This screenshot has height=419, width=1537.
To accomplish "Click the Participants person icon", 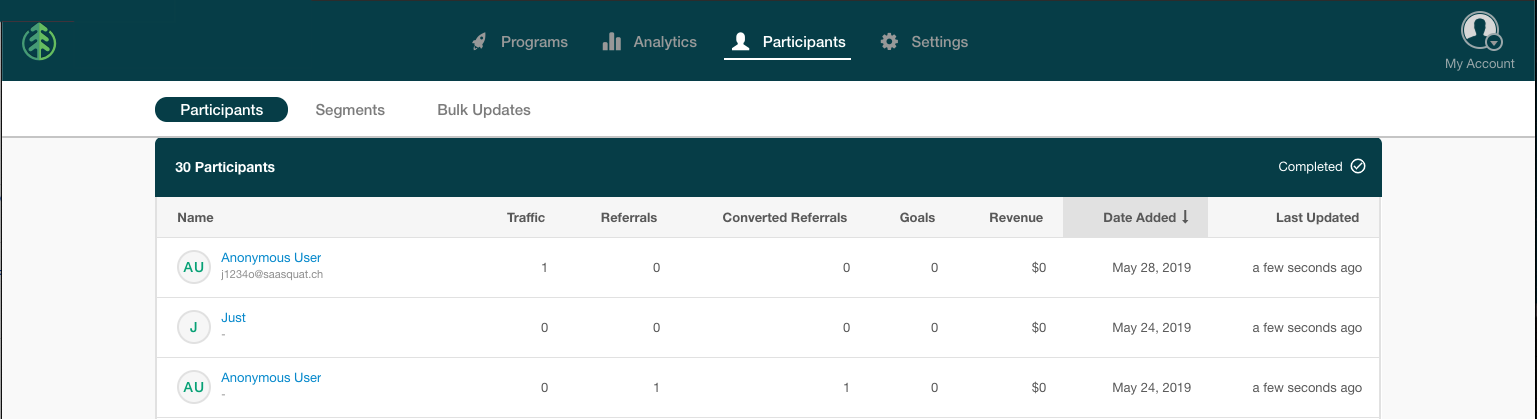I will click(740, 42).
